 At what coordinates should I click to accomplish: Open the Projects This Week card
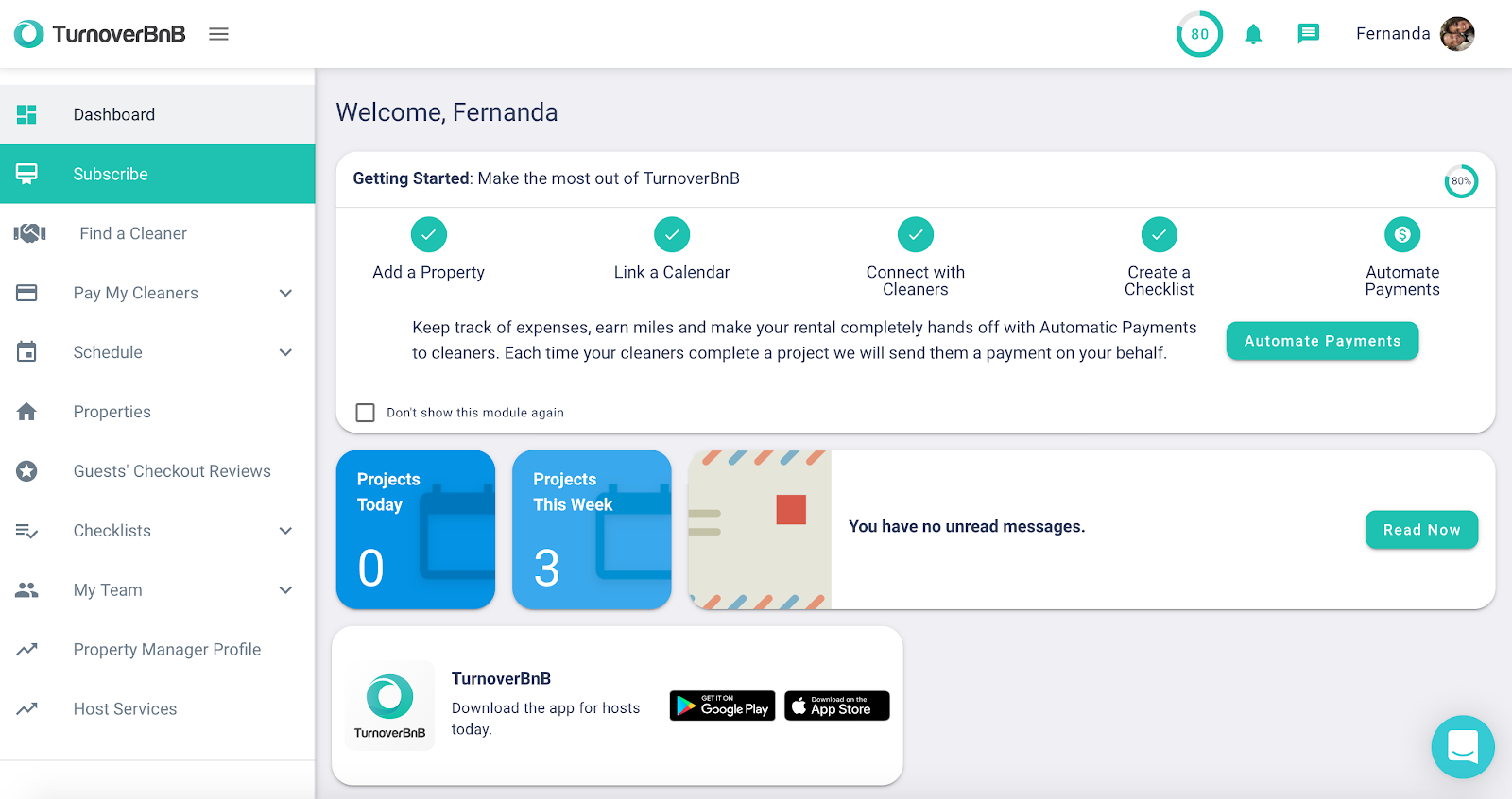592,530
